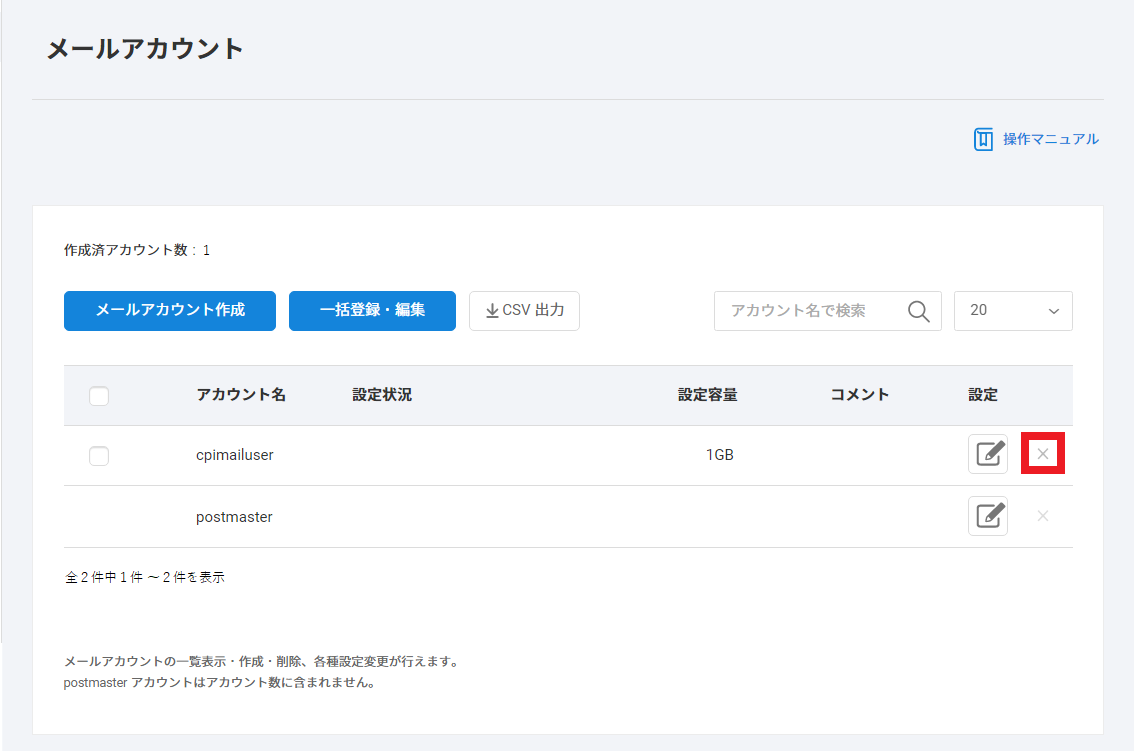1134x751 pixels.
Task: Click the download arrow icon on CSV 出力
Action: [x=492, y=311]
